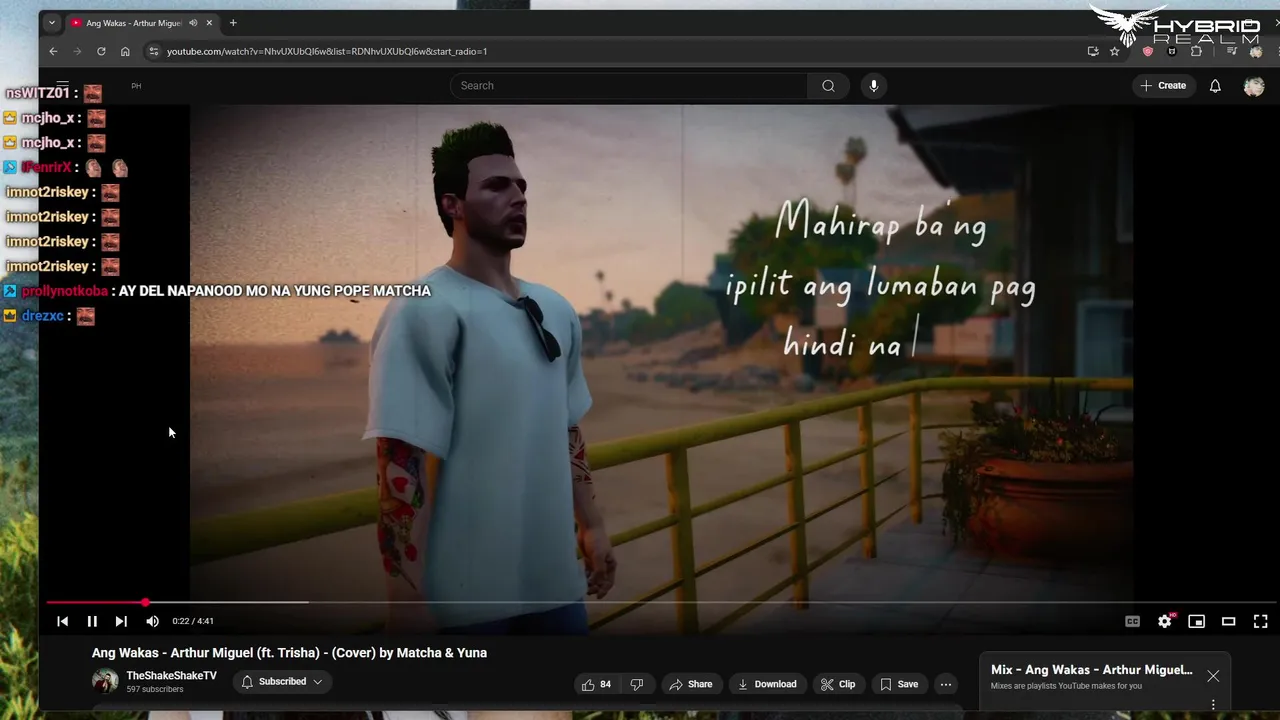The width and height of the screenshot is (1280, 720).
Task: Open the tab search dropdown arrow
Action: [x=51, y=23]
